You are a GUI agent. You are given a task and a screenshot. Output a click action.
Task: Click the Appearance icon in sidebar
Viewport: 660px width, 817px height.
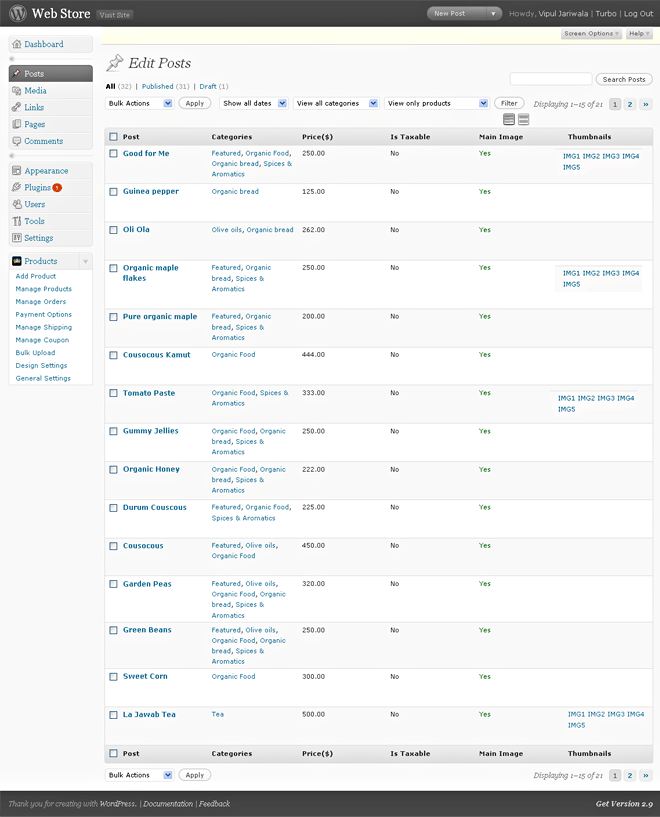coord(17,170)
